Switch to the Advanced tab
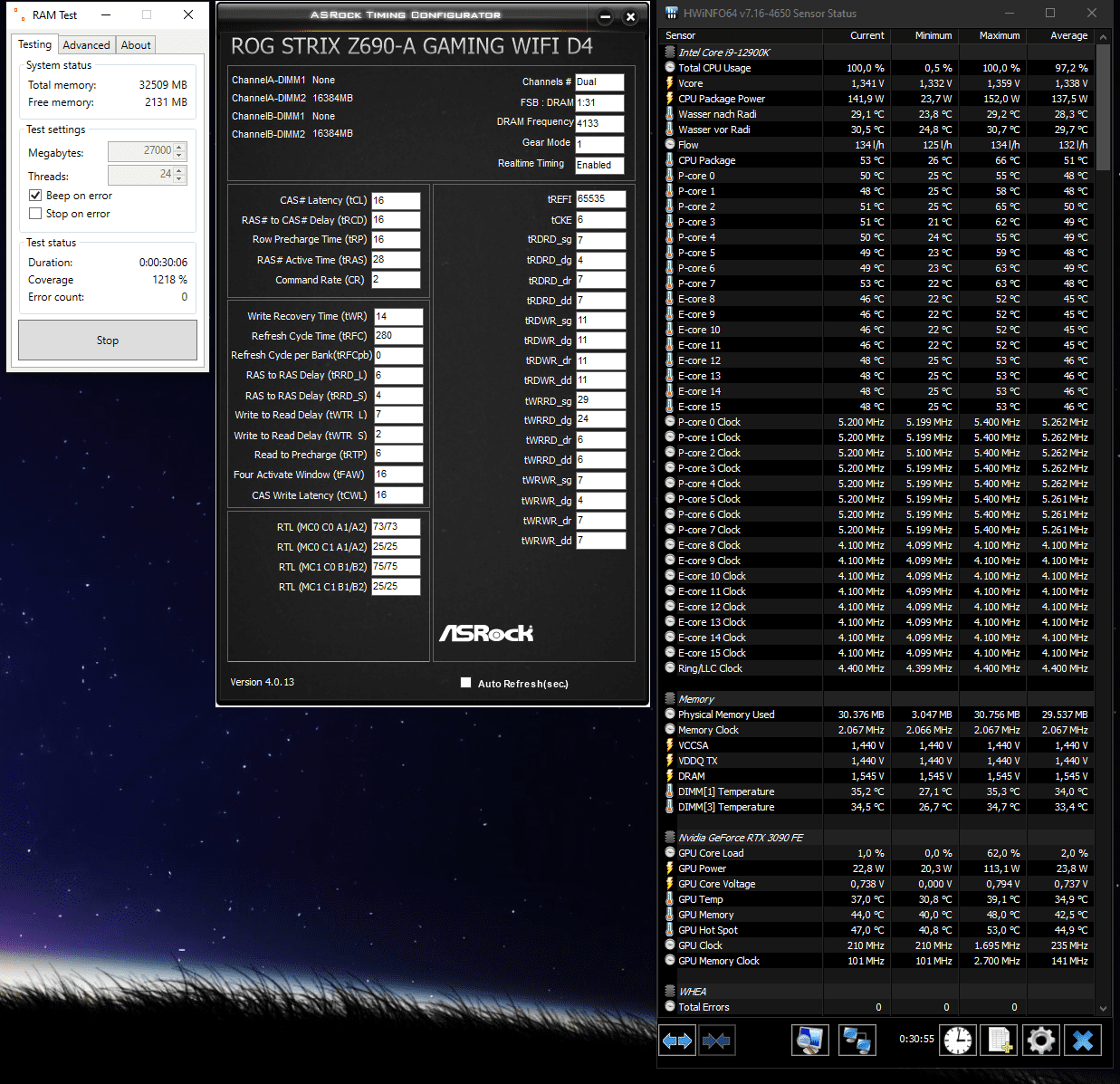Screen dimensions: 1120x1084 (86, 45)
